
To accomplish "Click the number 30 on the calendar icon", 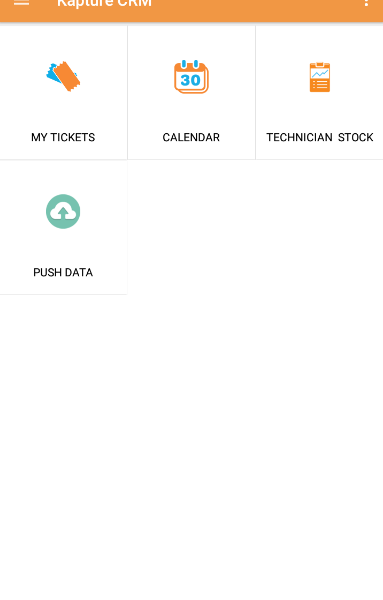I will coord(190,80).
